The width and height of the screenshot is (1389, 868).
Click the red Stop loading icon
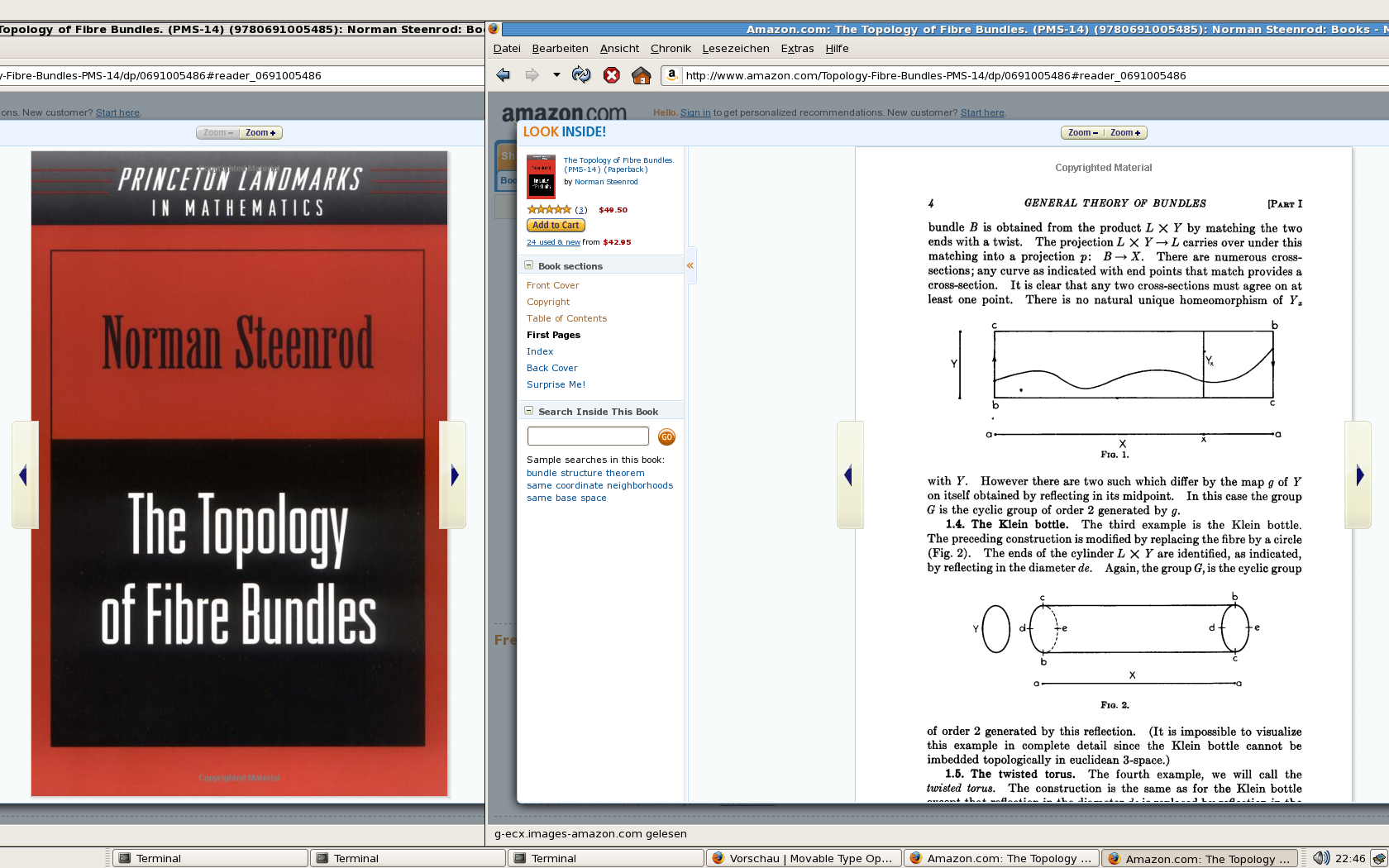(x=611, y=75)
